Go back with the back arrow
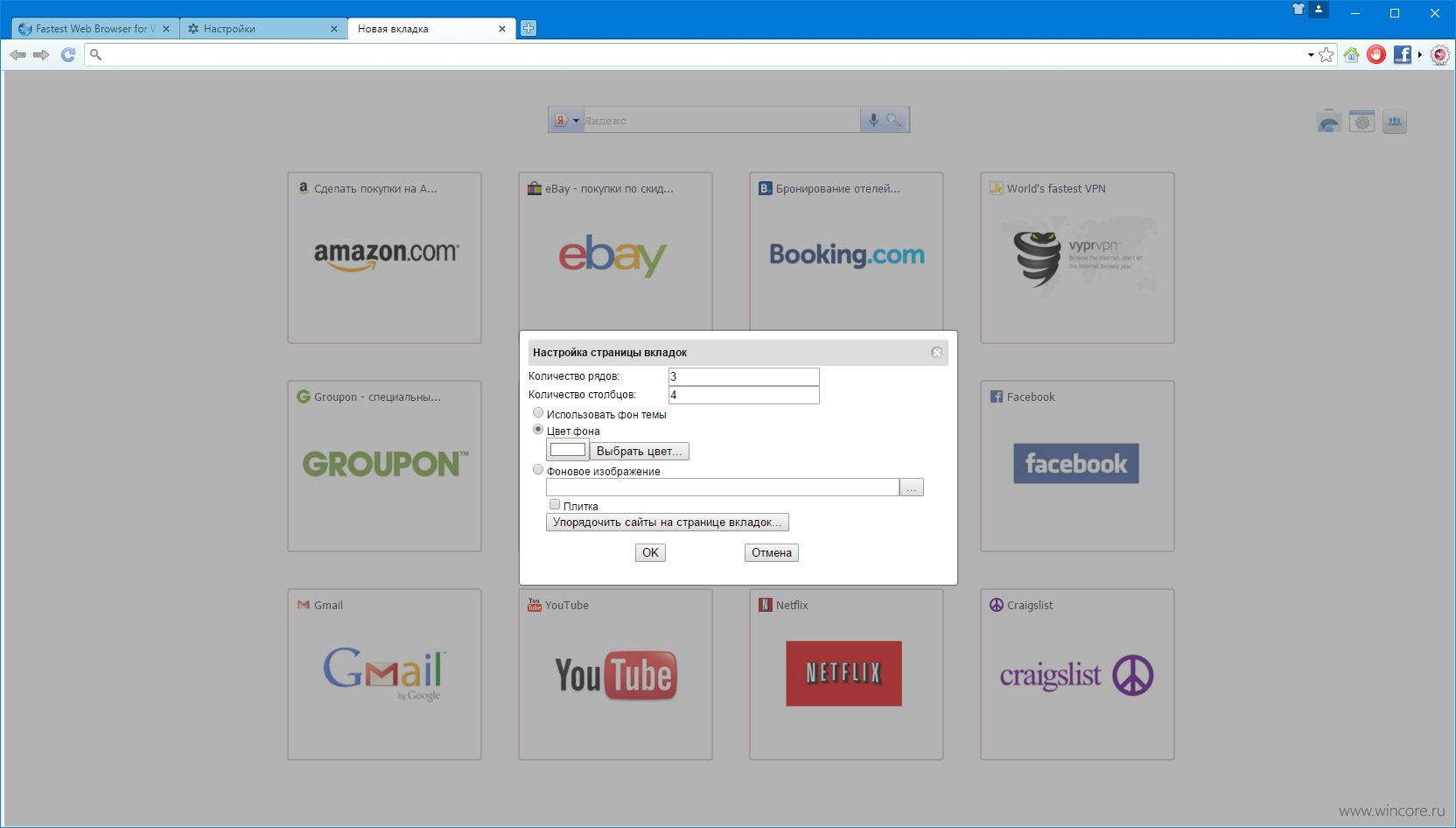This screenshot has width=1456, height=828. (17, 54)
